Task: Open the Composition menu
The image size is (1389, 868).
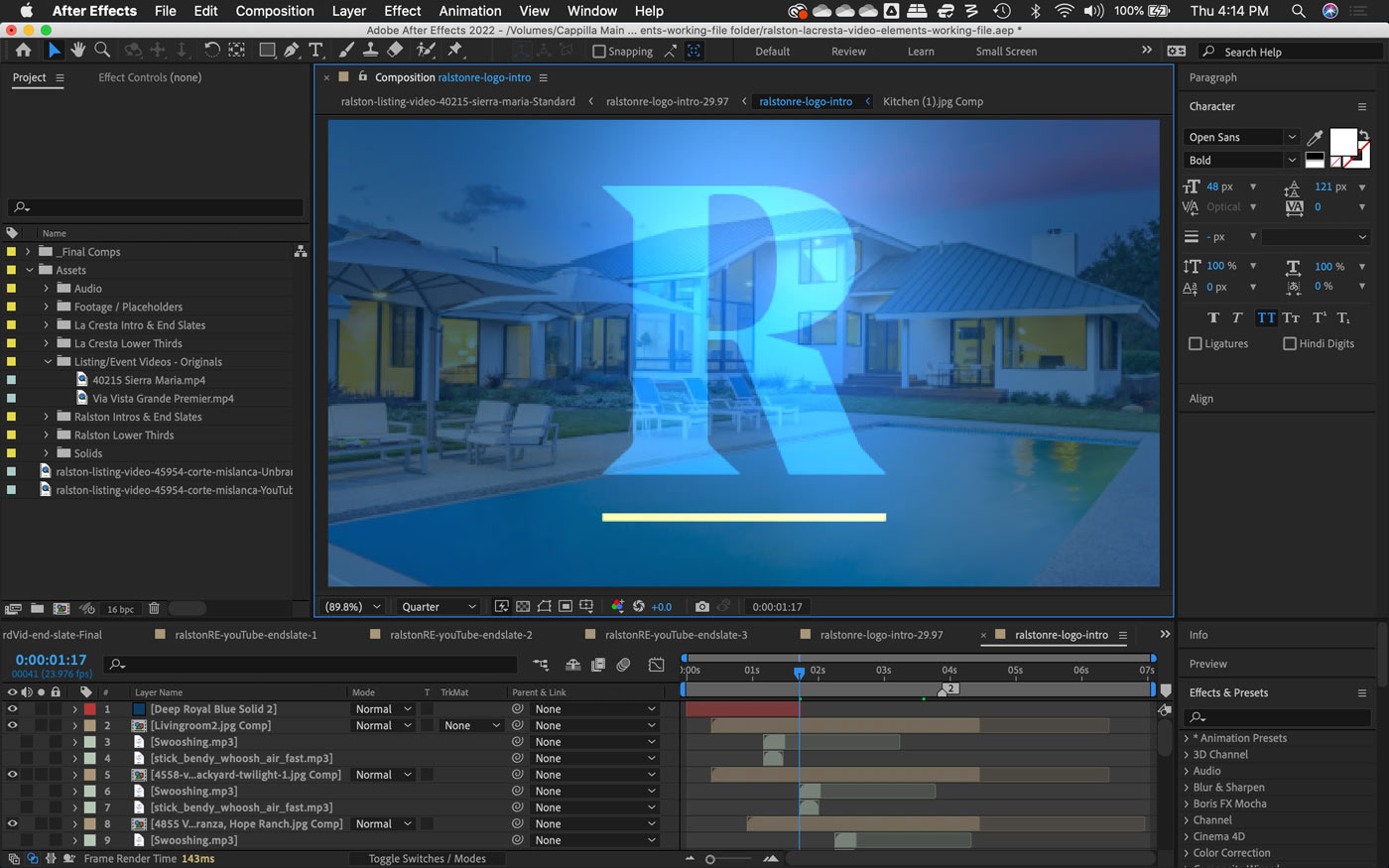Action: pyautogui.click(x=275, y=11)
